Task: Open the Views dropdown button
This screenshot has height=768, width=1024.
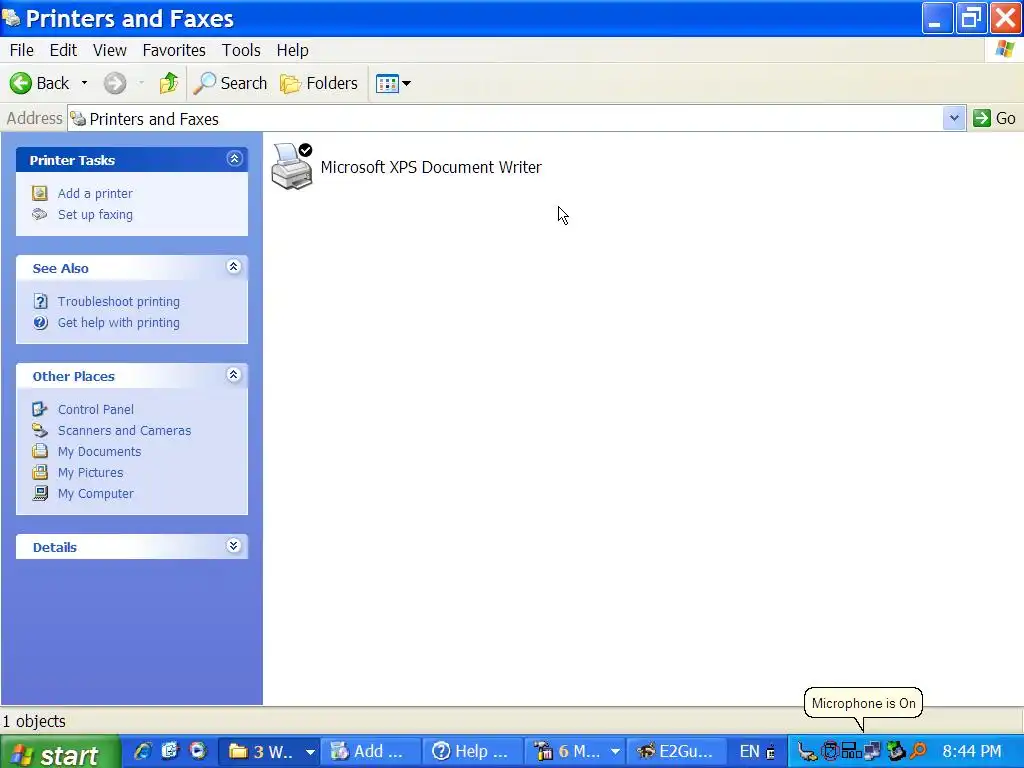Action: point(393,83)
